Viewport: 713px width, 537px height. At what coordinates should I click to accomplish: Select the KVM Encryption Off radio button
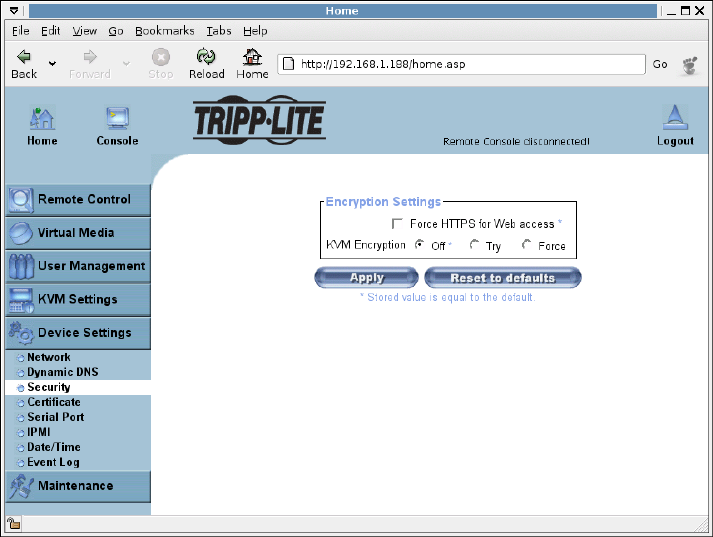coord(419,245)
